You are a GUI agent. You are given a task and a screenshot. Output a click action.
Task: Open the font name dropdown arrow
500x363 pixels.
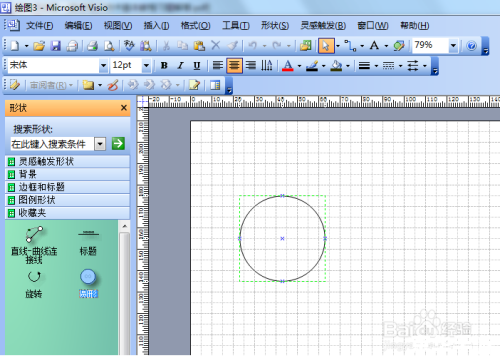click(103, 65)
